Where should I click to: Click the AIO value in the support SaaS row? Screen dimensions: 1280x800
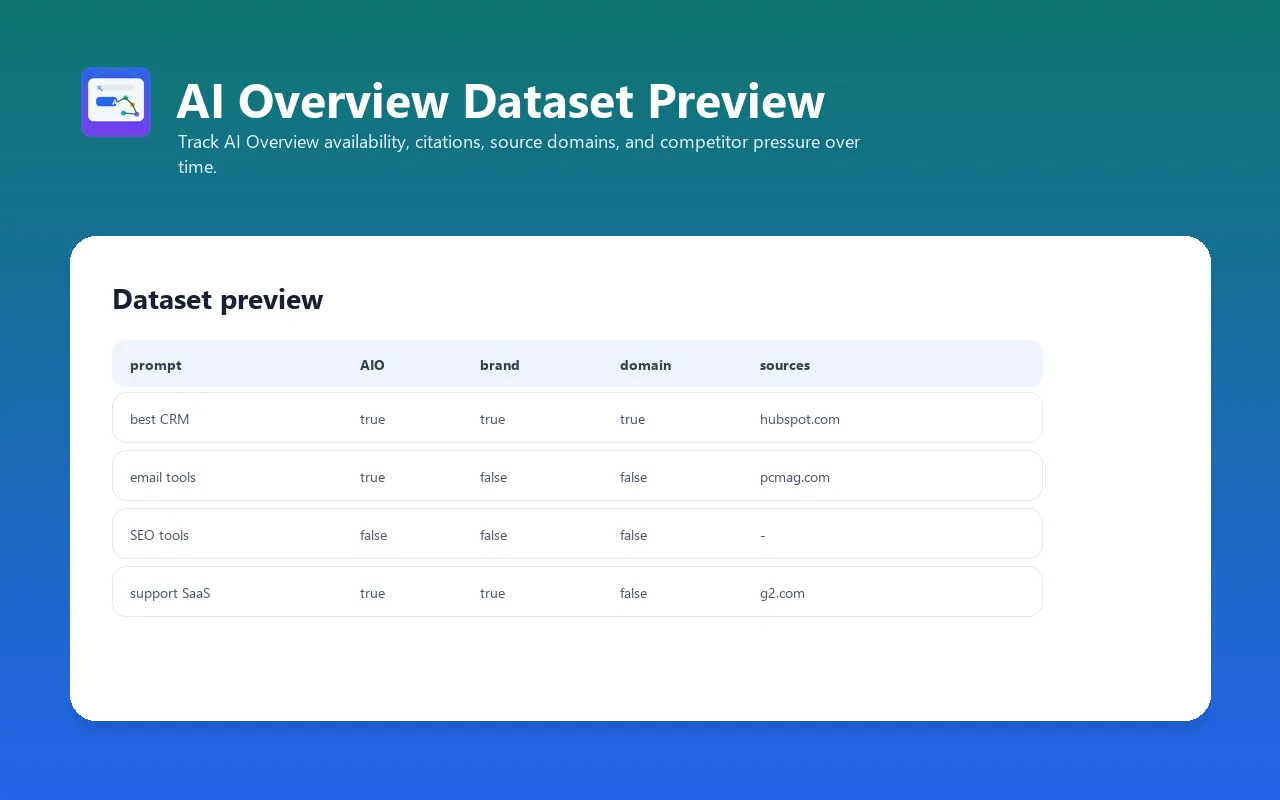[373, 593]
